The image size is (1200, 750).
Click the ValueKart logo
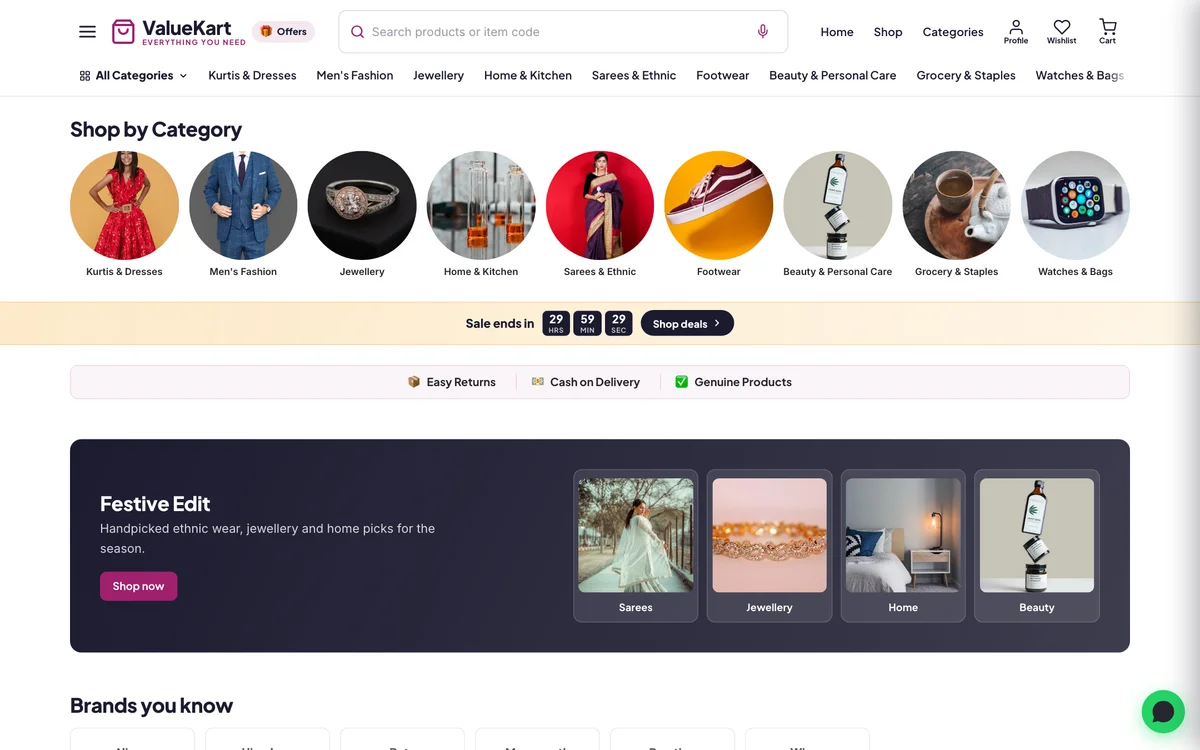point(178,32)
